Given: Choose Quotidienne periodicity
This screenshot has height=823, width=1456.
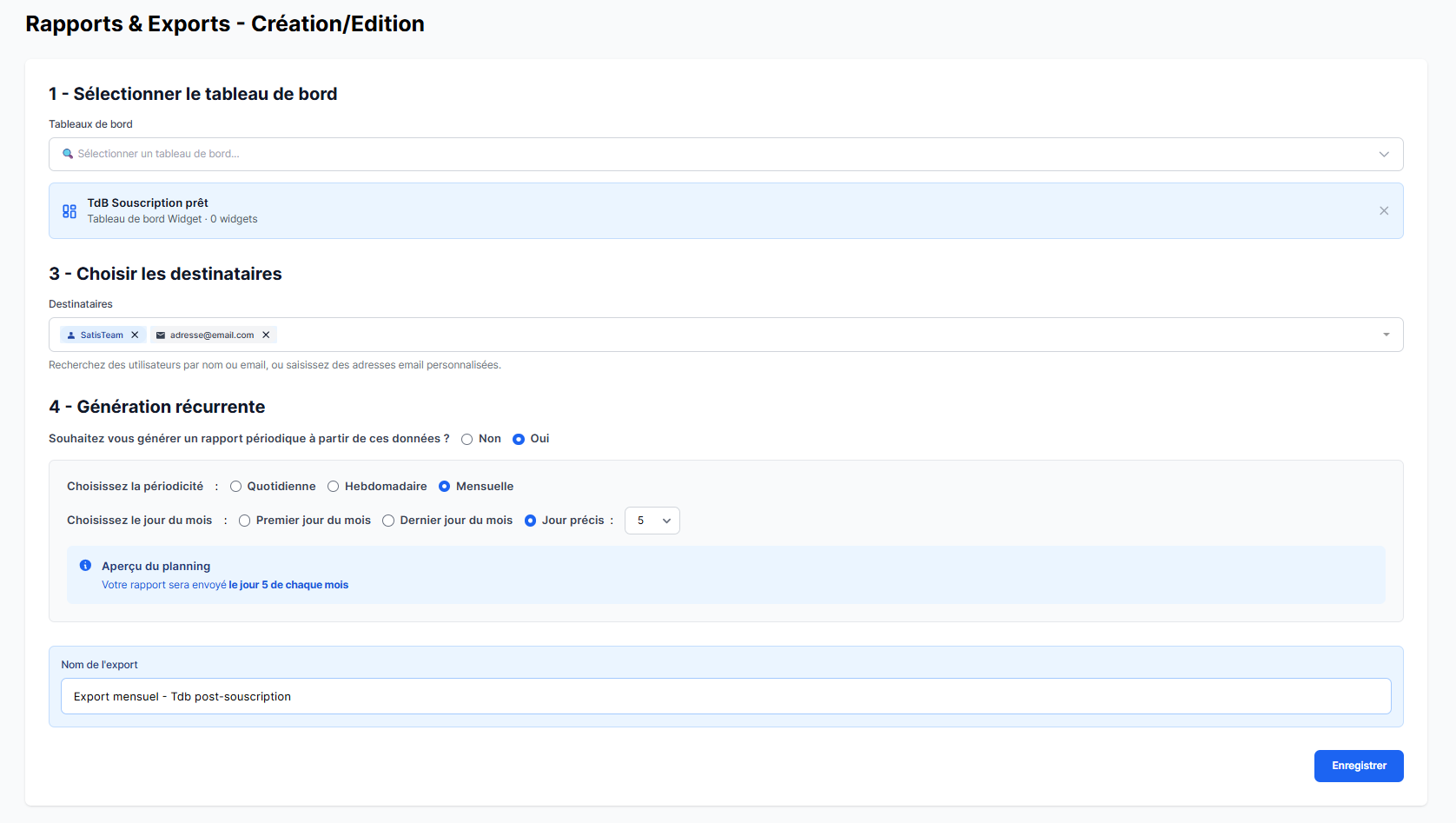Looking at the screenshot, I should coord(235,487).
